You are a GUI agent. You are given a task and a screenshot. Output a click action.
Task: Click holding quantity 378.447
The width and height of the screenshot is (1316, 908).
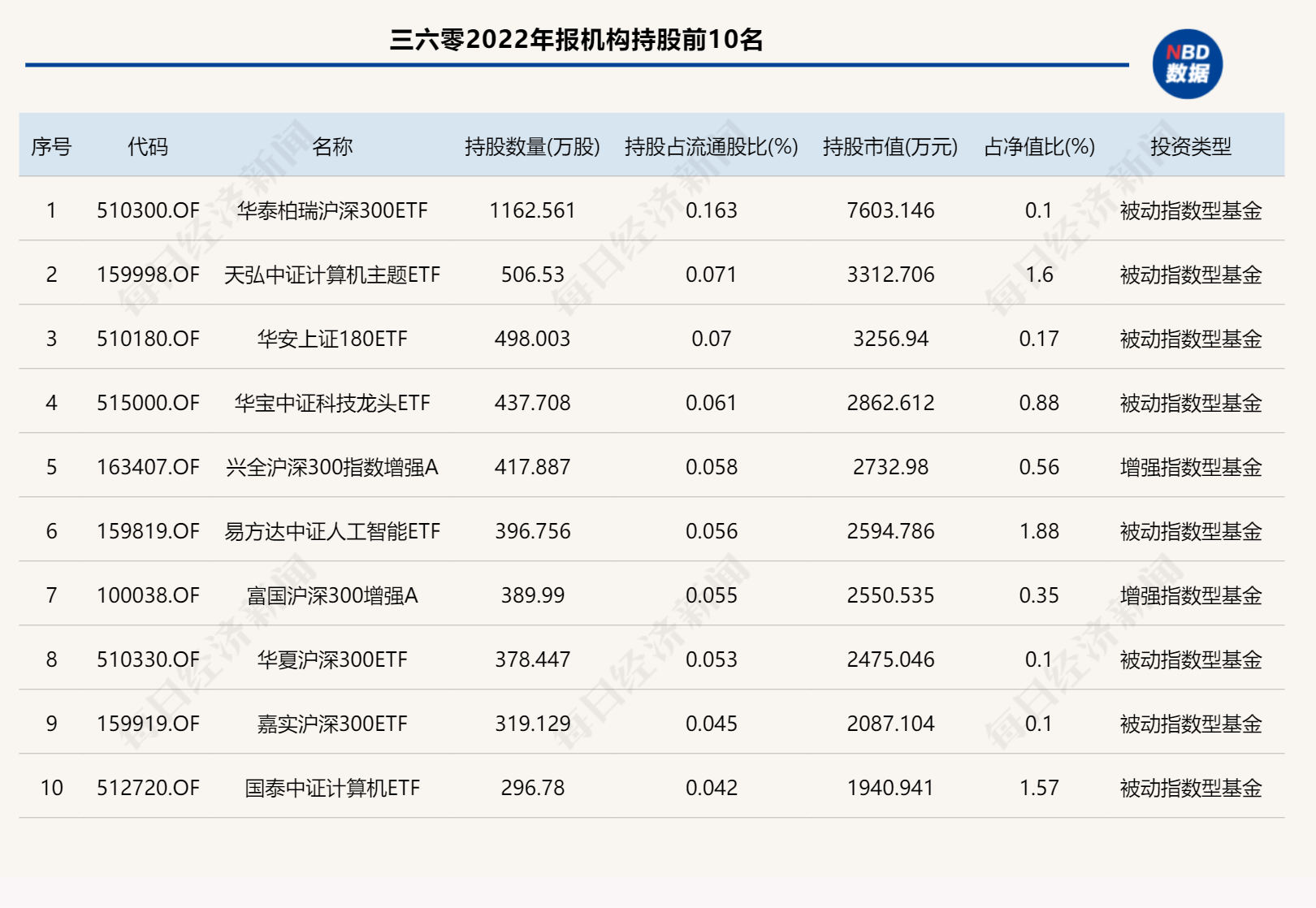[x=533, y=660]
